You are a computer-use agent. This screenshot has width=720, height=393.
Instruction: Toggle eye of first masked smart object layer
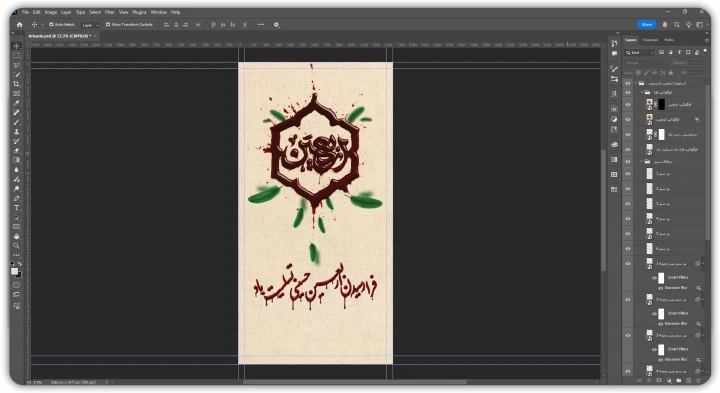coord(628,105)
